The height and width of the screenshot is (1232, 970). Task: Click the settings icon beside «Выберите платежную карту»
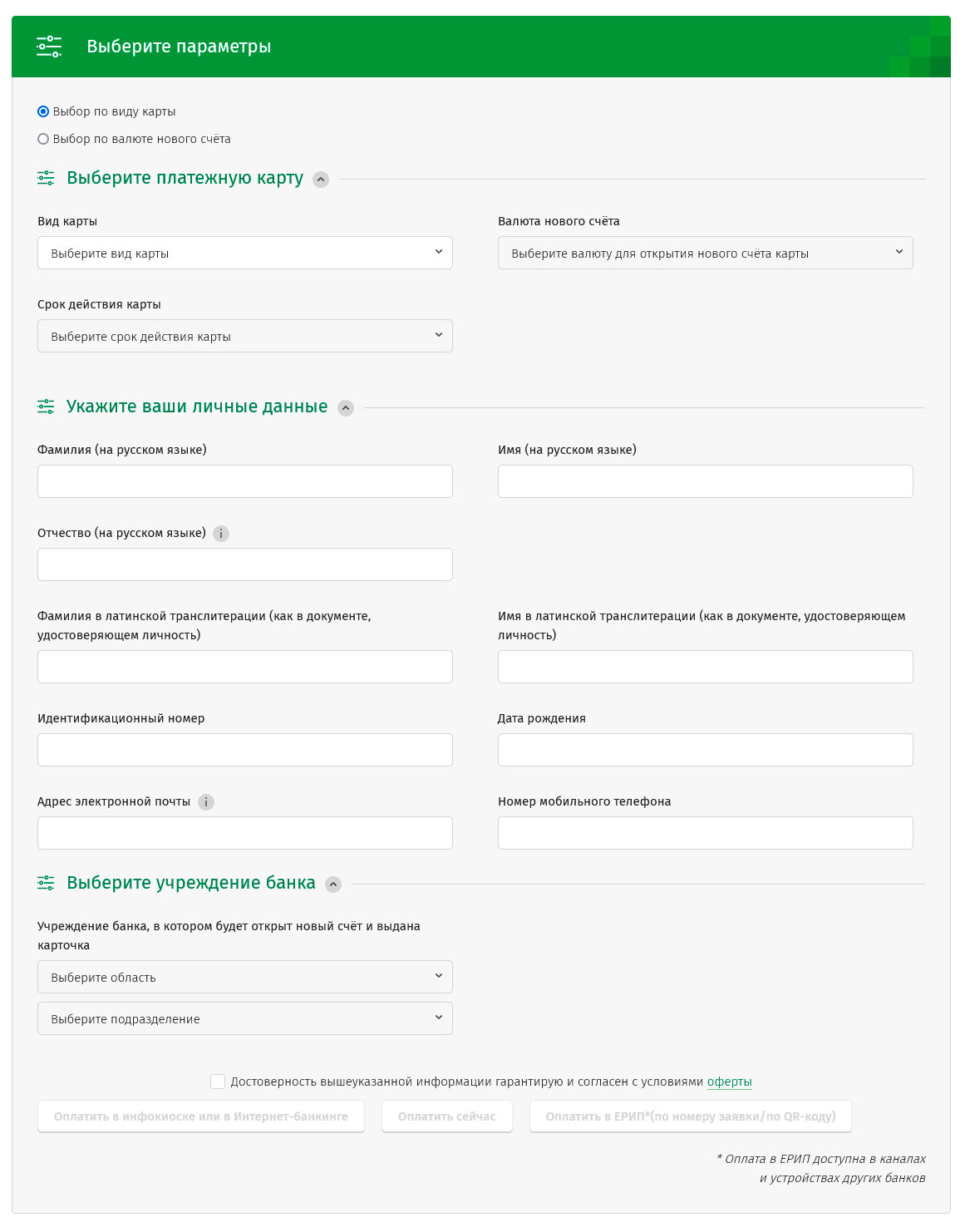point(47,177)
